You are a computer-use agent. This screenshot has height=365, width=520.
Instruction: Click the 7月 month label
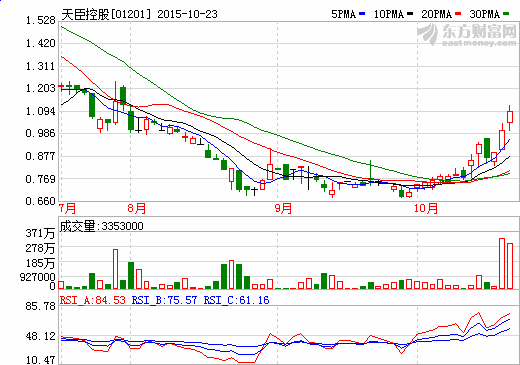[68, 209]
